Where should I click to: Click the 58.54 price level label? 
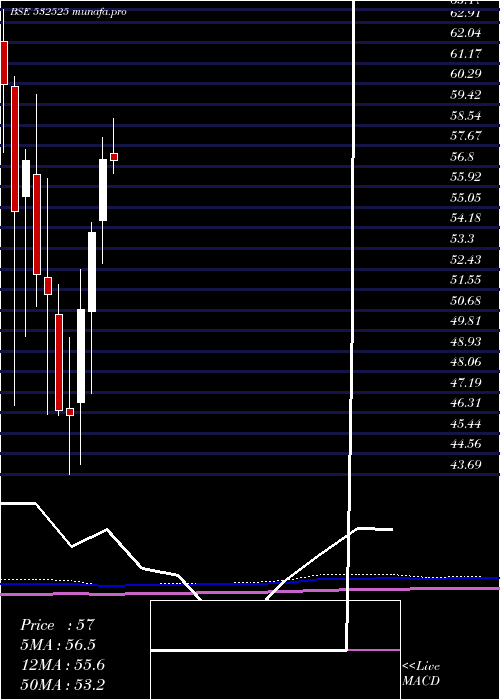[x=466, y=116]
